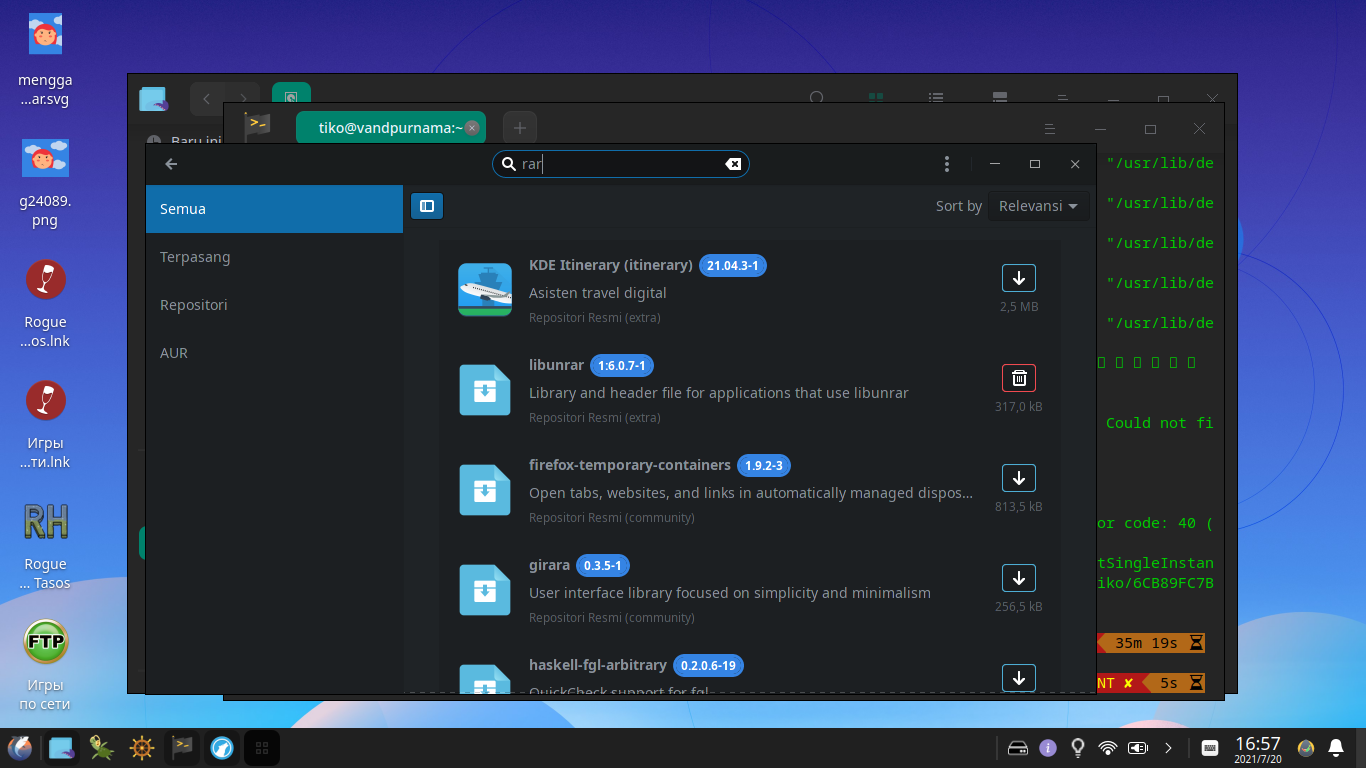Select the Semua category

point(274,209)
